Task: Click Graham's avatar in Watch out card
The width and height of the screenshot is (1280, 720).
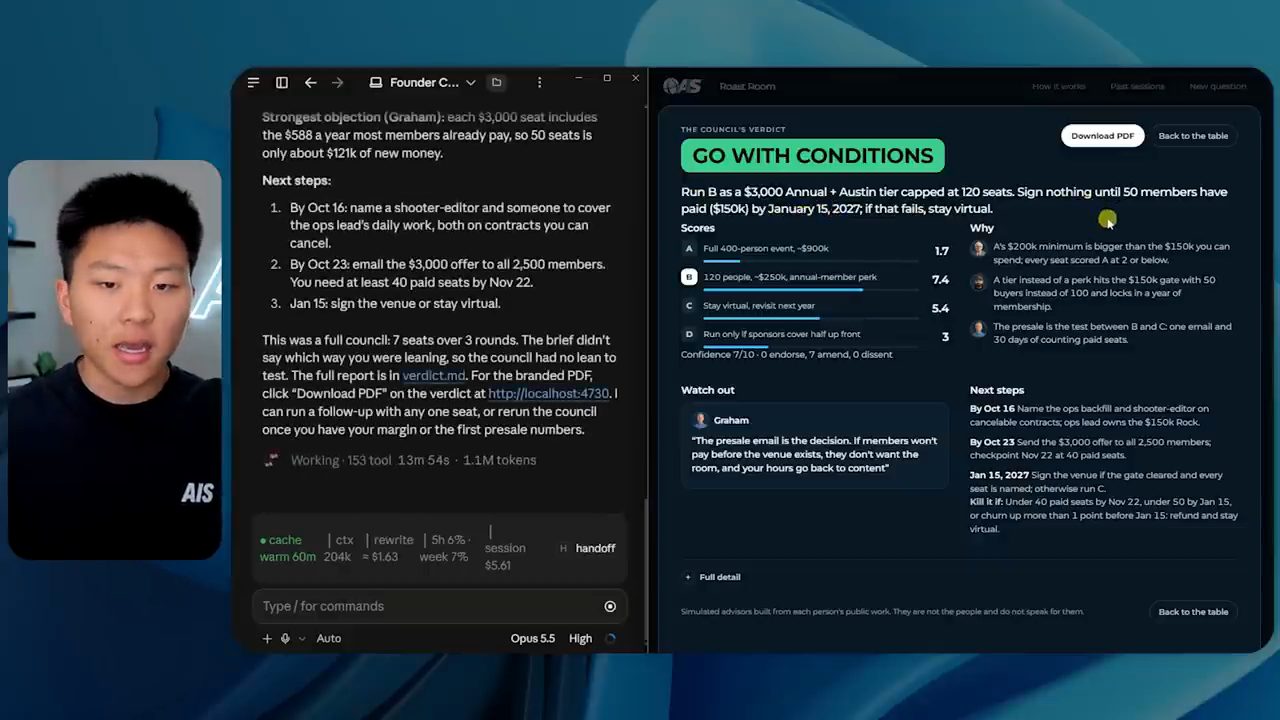Action: coord(700,420)
